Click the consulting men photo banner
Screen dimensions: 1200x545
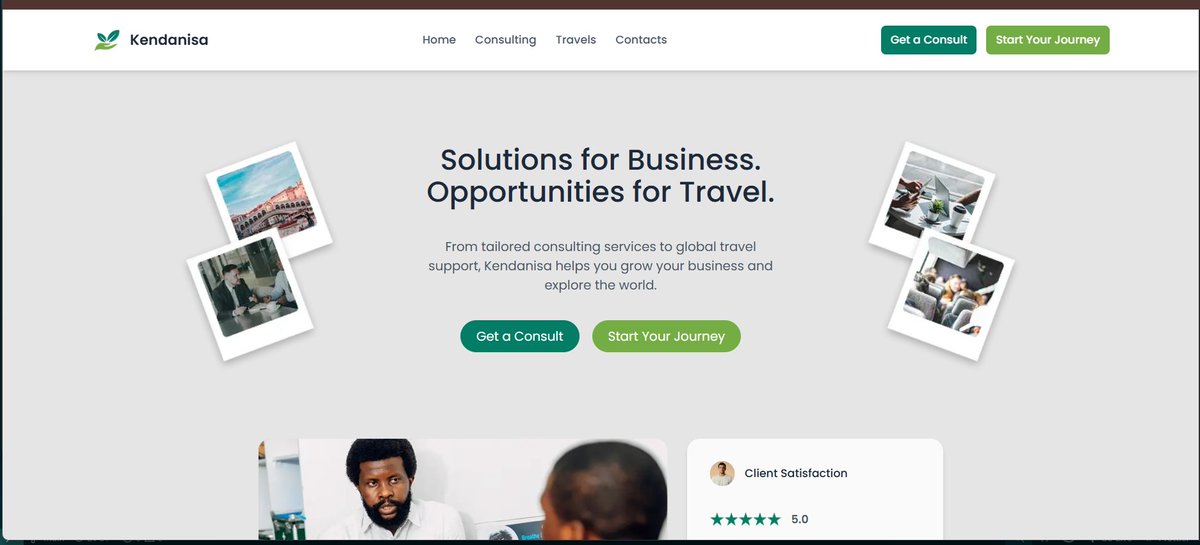(x=462, y=489)
